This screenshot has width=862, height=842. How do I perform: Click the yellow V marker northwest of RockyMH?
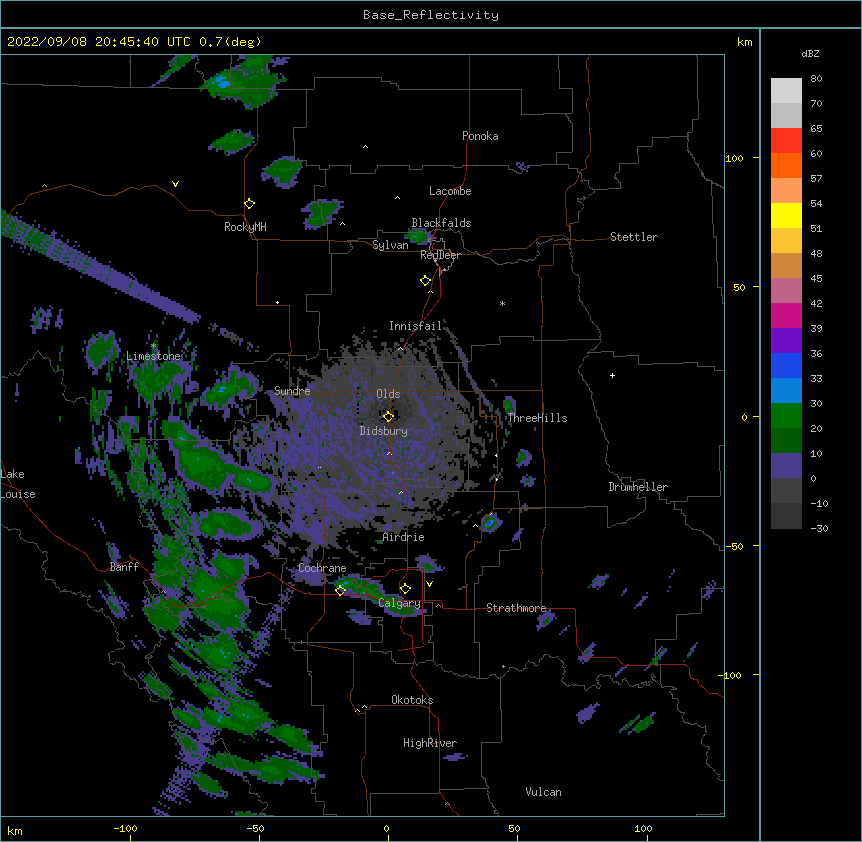click(x=175, y=184)
